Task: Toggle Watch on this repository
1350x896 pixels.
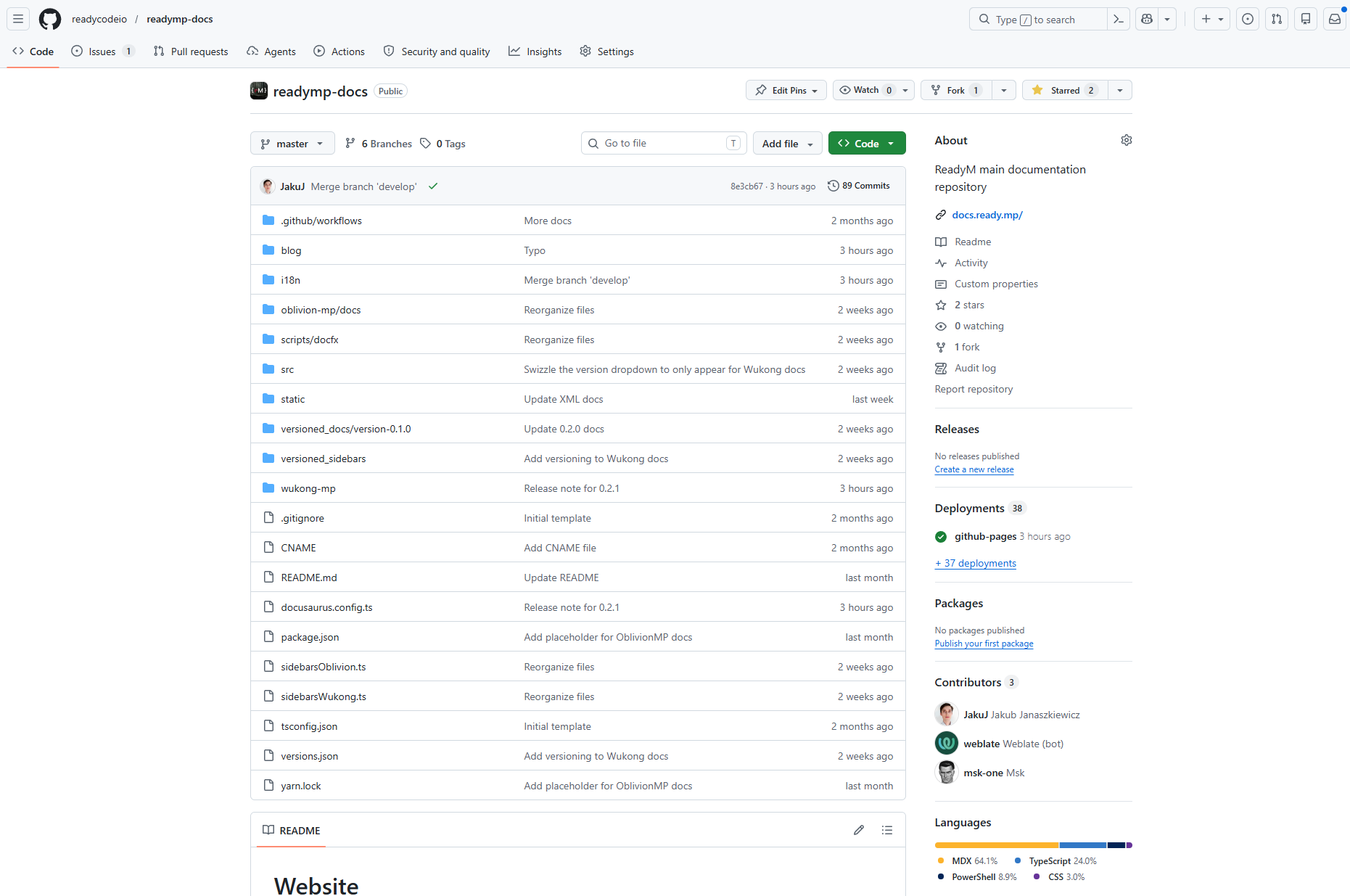Action: [865, 90]
